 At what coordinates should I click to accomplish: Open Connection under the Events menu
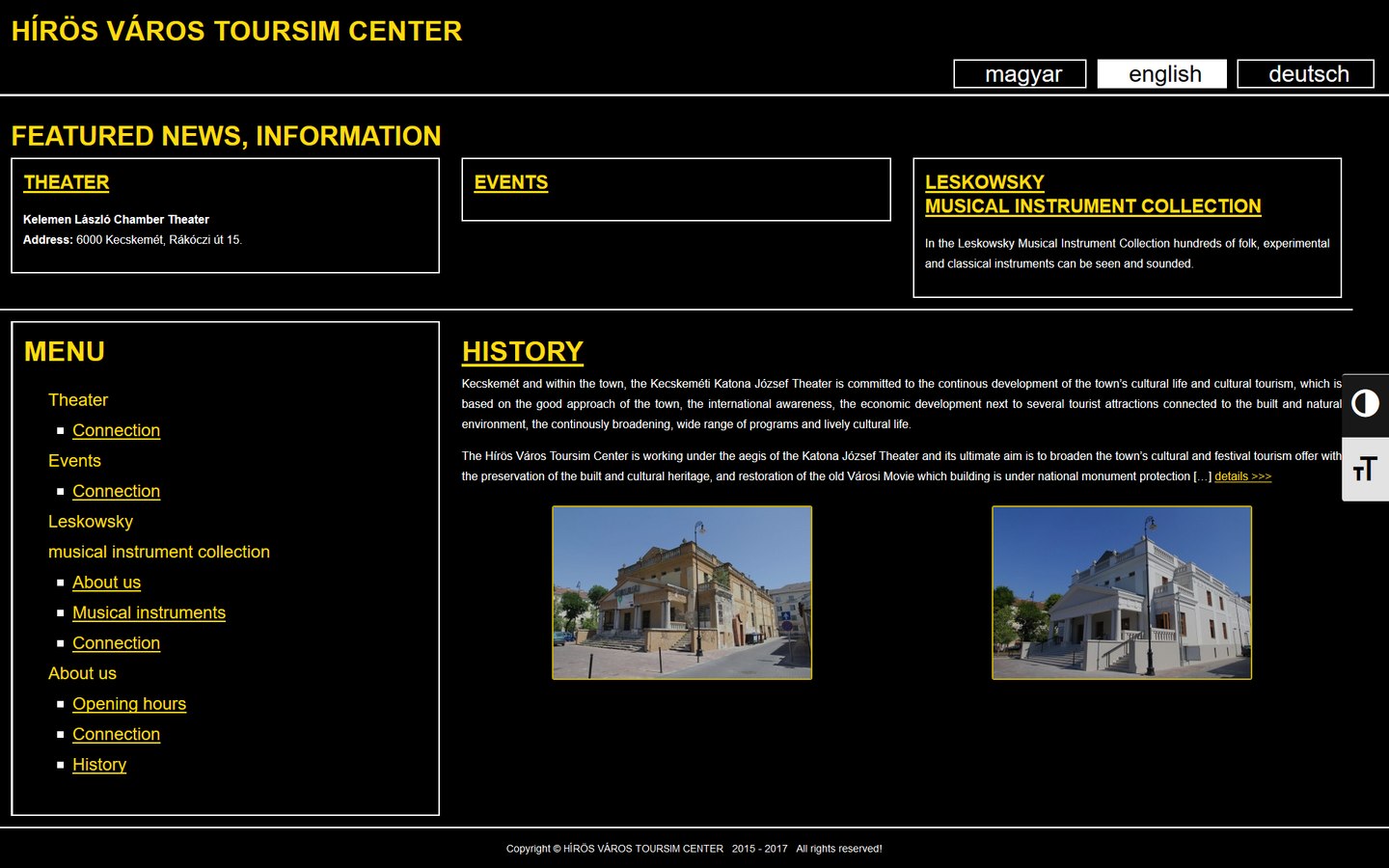[116, 491]
